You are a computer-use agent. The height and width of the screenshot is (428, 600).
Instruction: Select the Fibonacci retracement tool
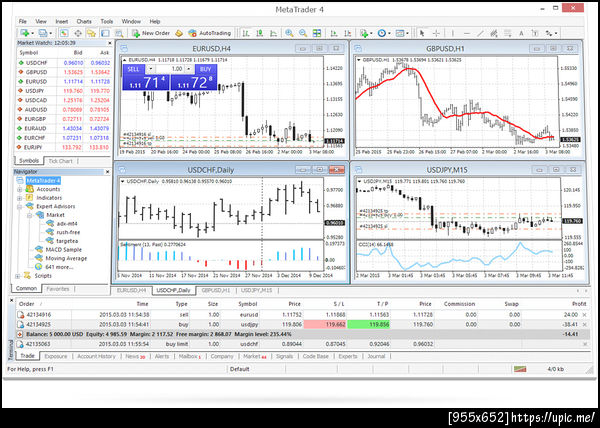[x=508, y=33]
